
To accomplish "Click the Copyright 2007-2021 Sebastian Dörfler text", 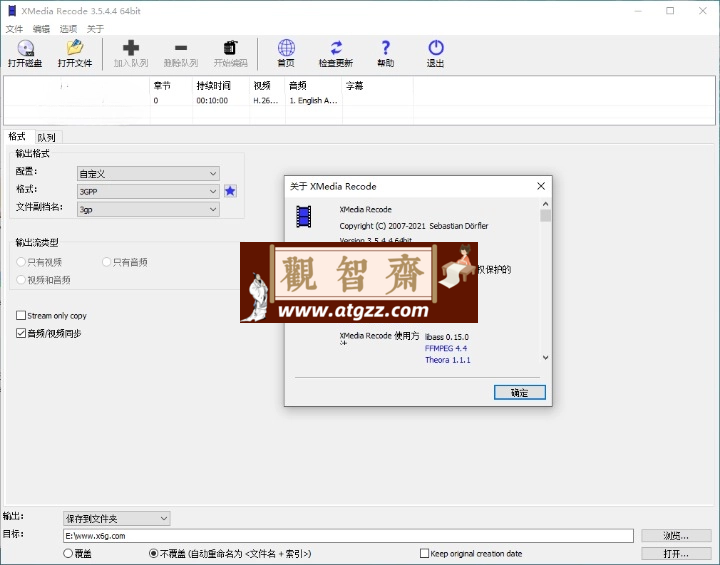I will pos(414,226).
